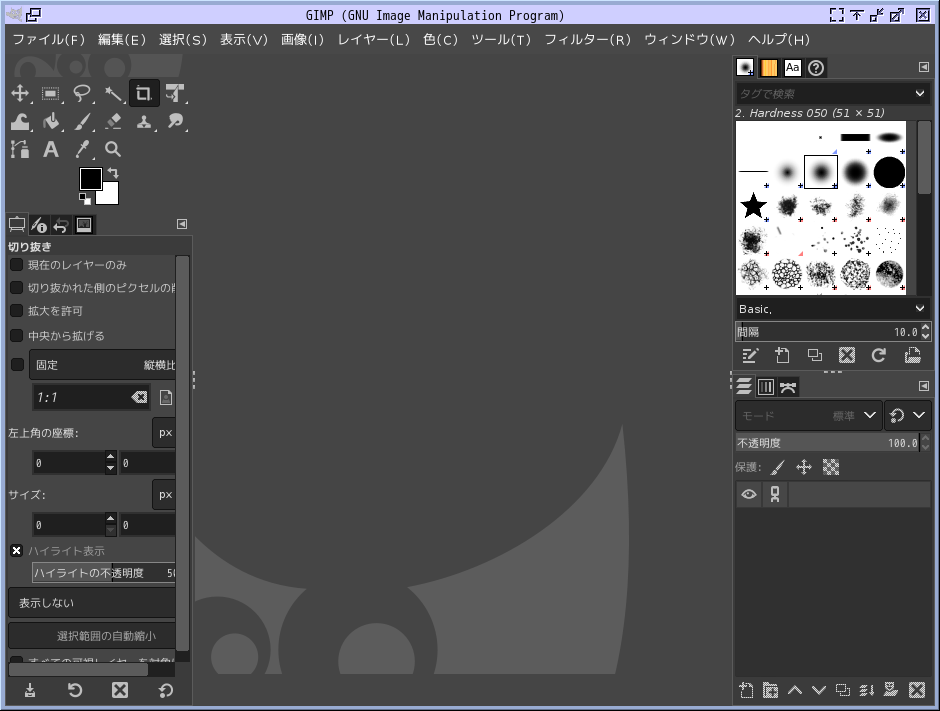Adjust ハイライトの不透明度 slider
This screenshot has width=940, height=711.
pyautogui.click(x=104, y=573)
